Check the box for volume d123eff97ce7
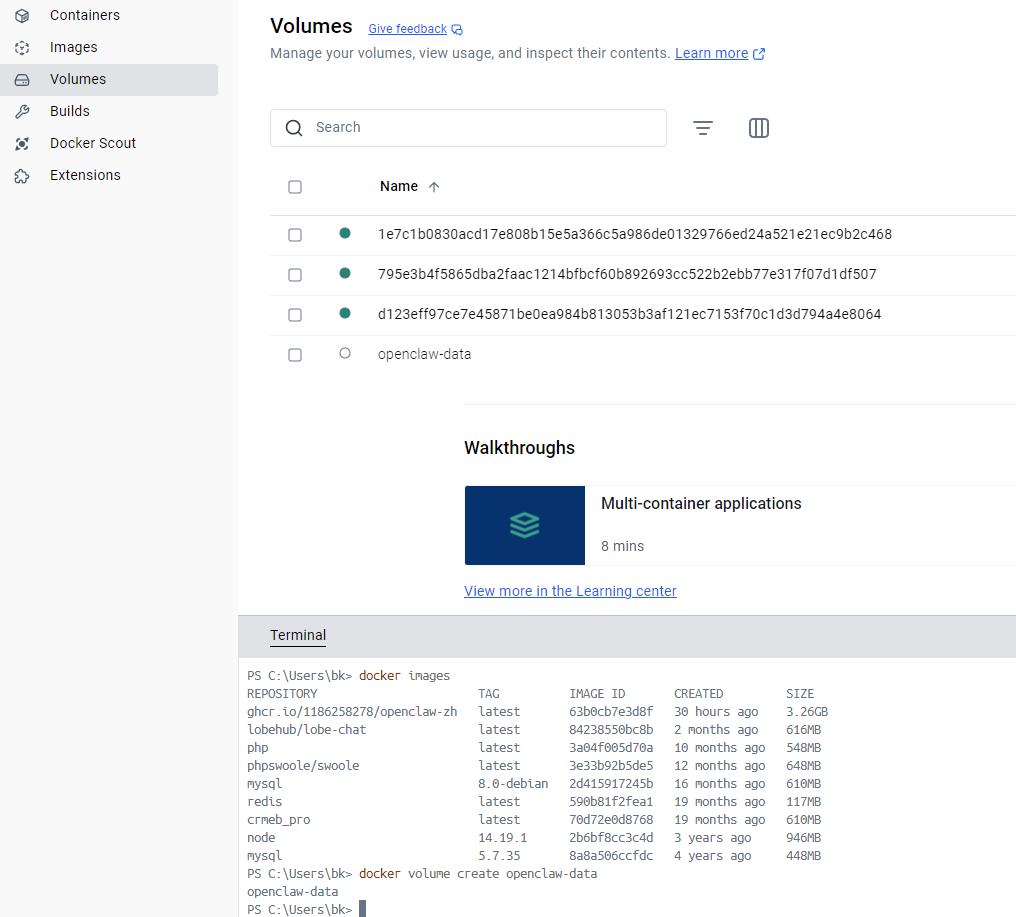 (295, 315)
